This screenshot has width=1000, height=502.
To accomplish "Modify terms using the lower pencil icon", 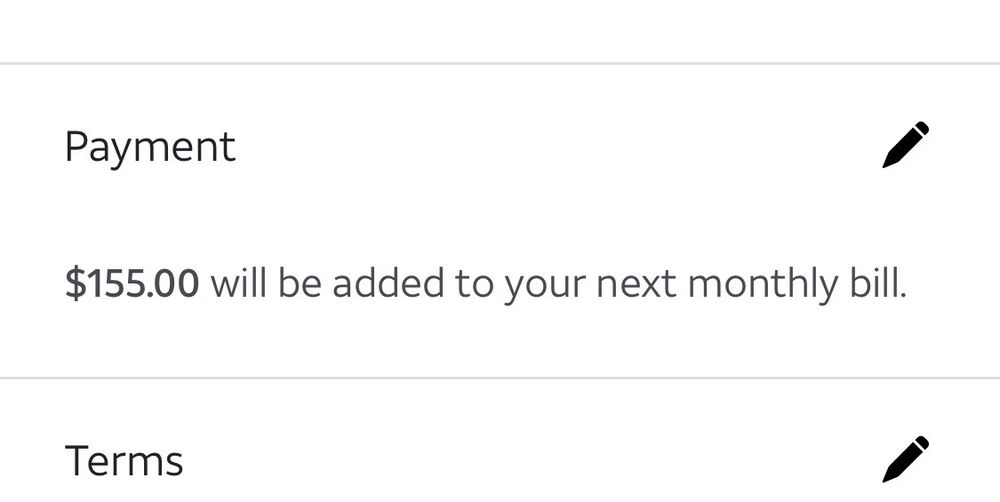I will pos(906,459).
